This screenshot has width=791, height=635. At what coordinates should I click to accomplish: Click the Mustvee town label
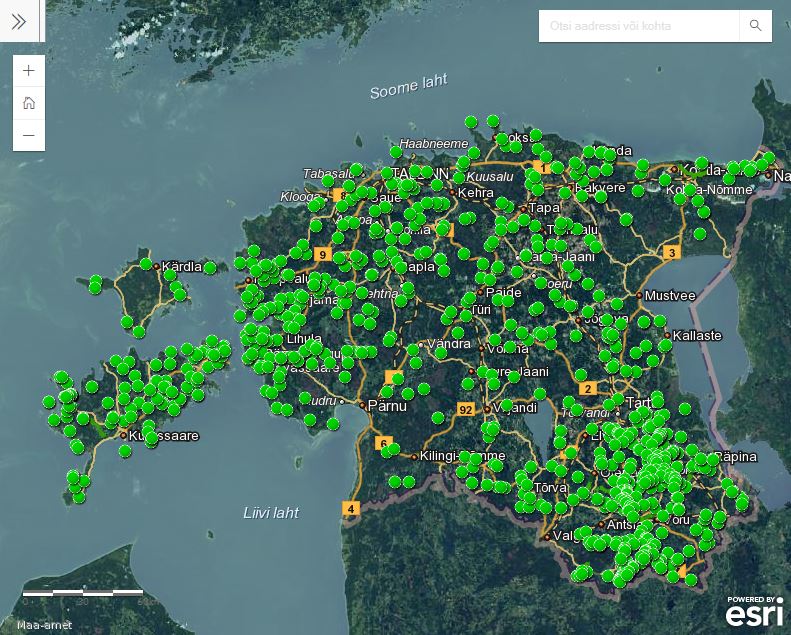coord(668,296)
